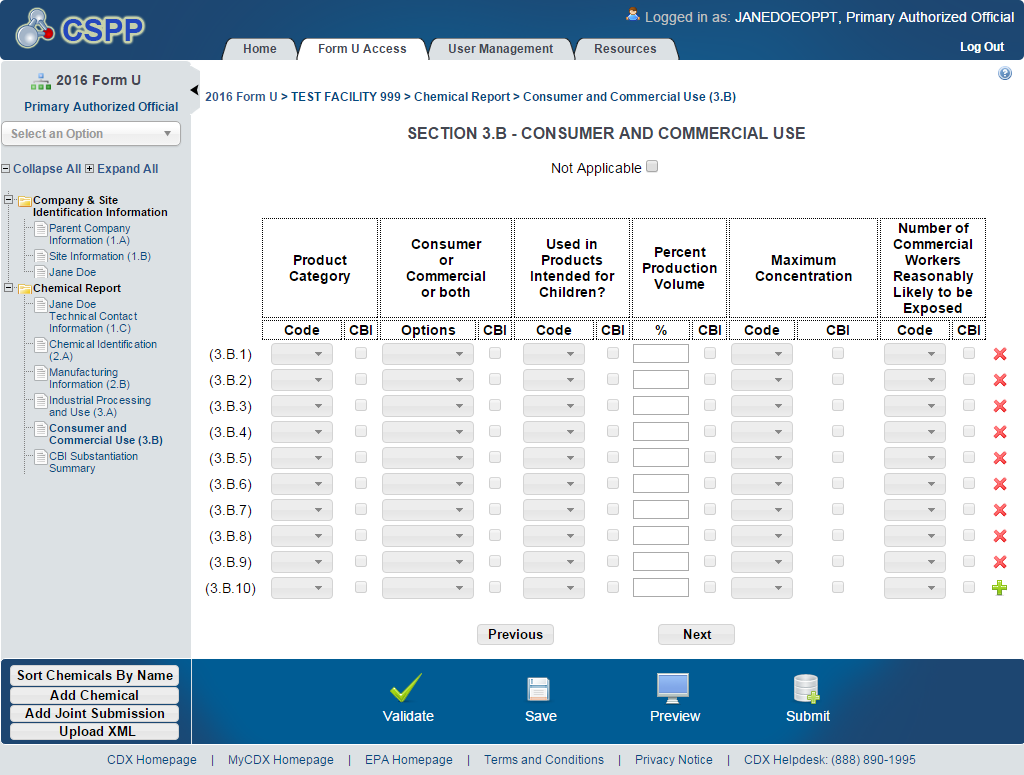The width and height of the screenshot is (1024, 775).
Task: Open the Select an Option dropdown
Action: [x=91, y=134]
